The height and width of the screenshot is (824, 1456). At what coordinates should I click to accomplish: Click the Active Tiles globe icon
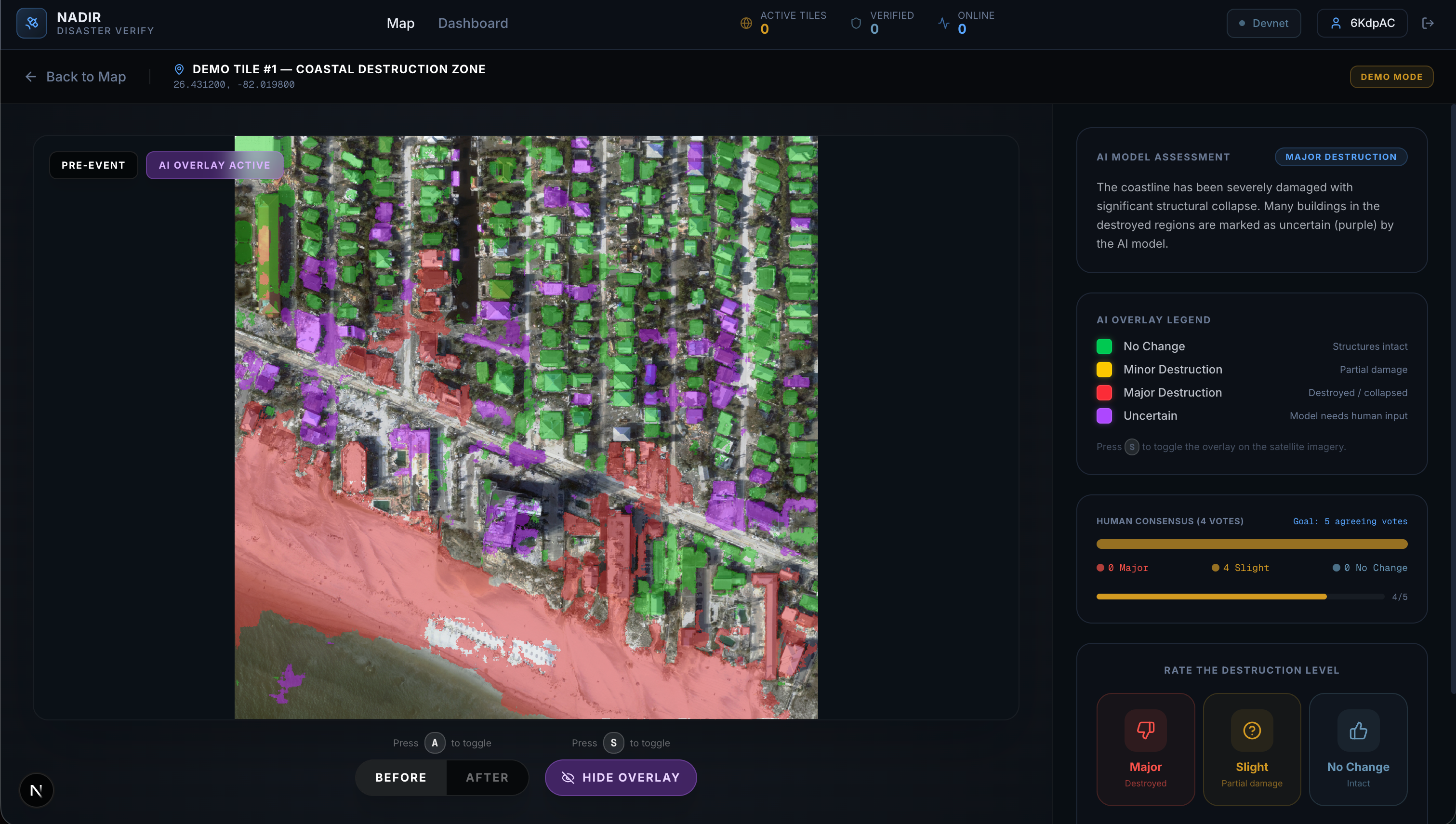pyautogui.click(x=746, y=23)
